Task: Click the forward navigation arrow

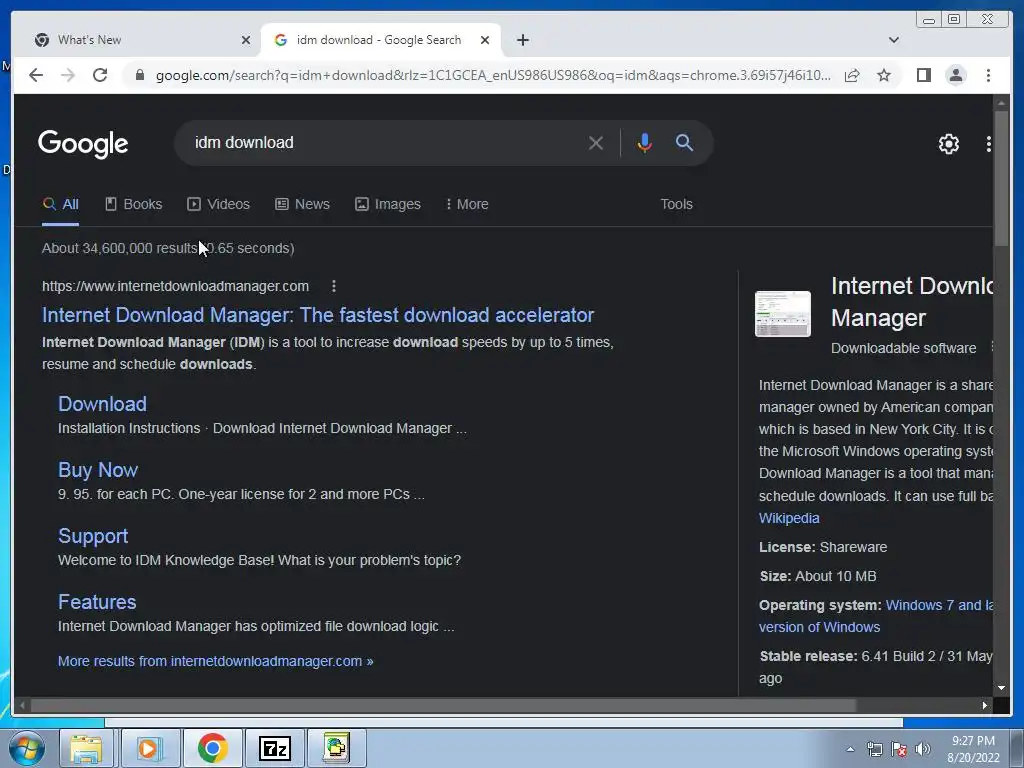Action: [x=68, y=75]
